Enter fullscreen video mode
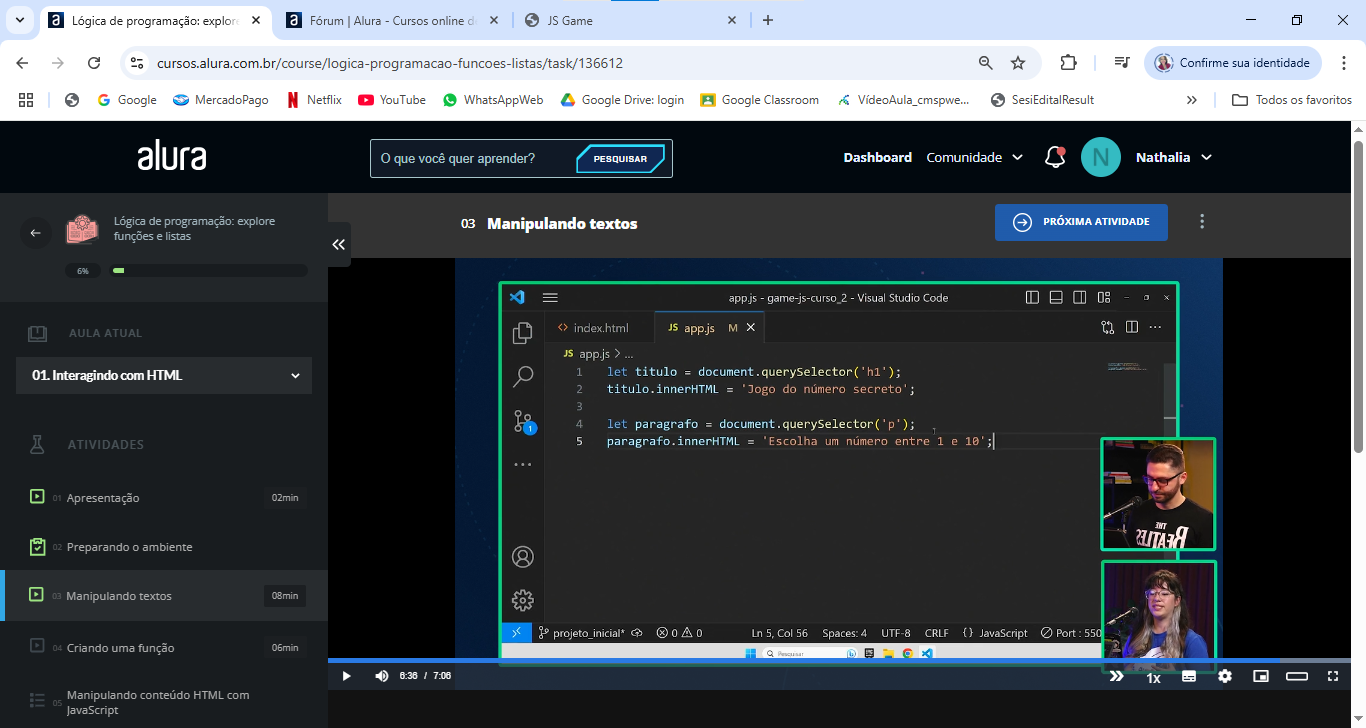 [1333, 676]
